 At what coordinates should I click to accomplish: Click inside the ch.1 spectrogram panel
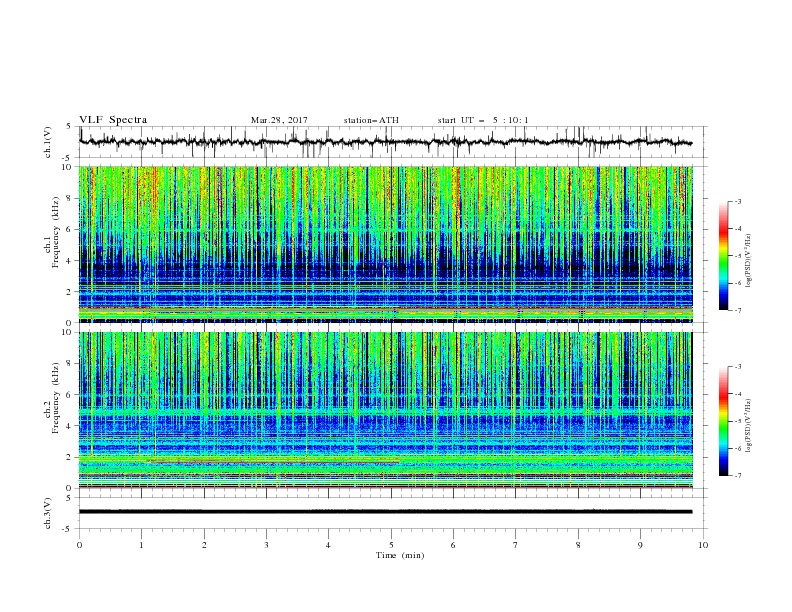[x=385, y=244]
